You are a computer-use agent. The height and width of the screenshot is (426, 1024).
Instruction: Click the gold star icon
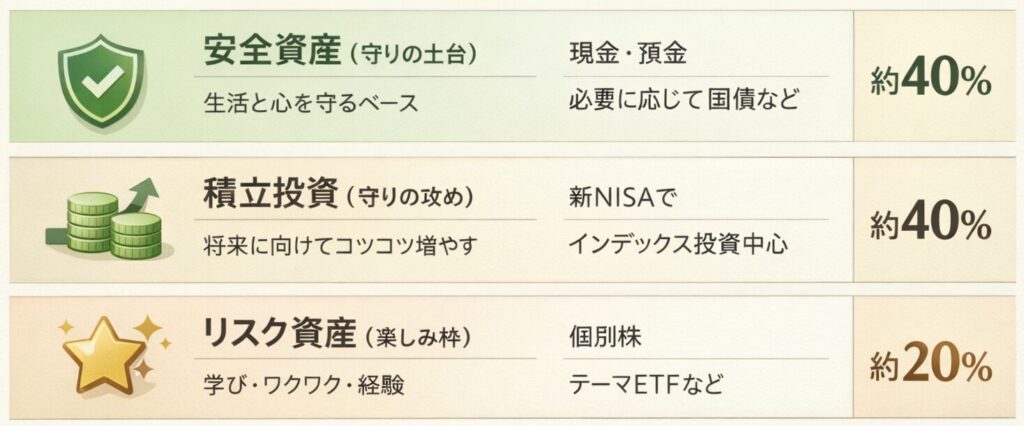(x=103, y=358)
